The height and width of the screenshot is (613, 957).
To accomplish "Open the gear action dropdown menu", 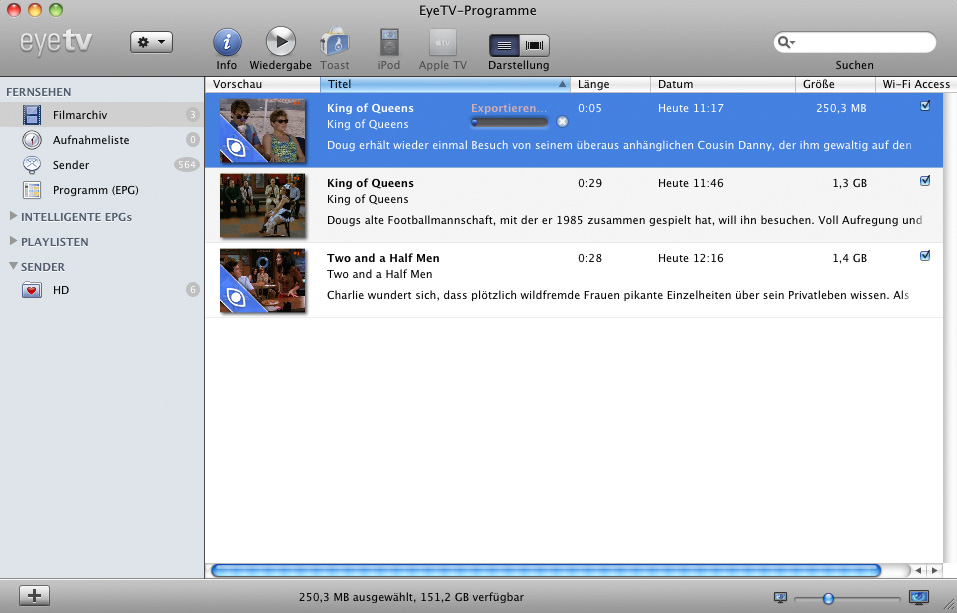I will click(x=151, y=42).
